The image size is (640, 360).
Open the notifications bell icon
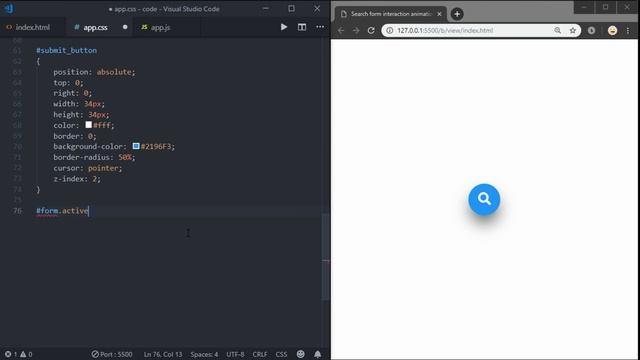coord(318,354)
